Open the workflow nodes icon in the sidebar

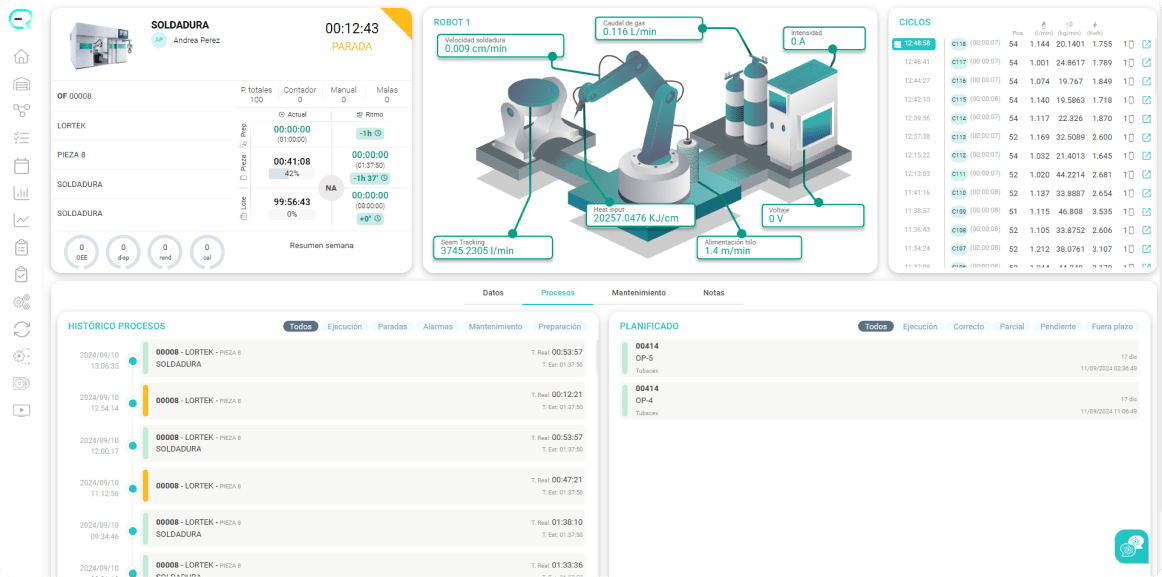pyautogui.click(x=21, y=110)
